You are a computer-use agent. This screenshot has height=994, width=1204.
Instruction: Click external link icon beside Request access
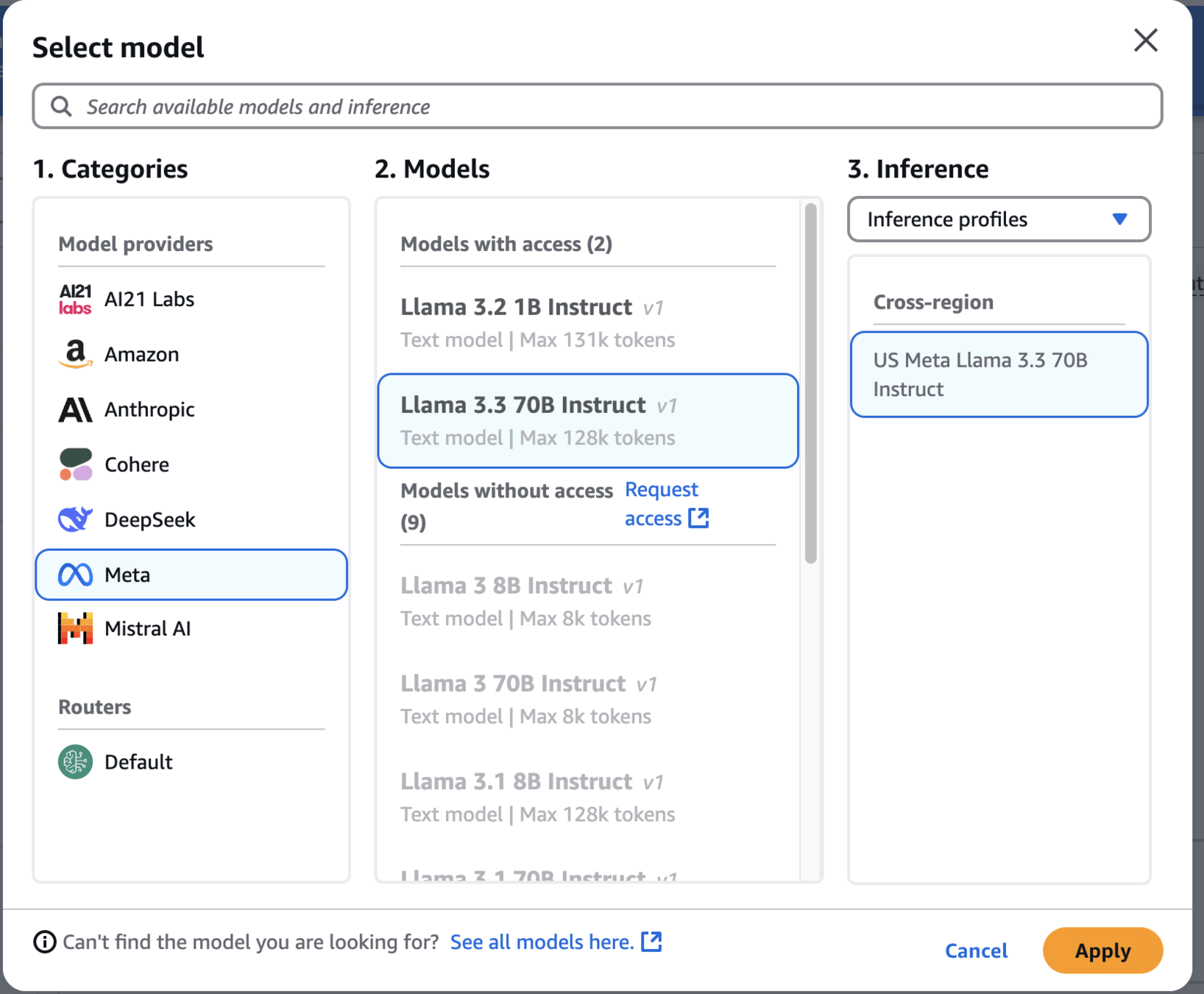coord(698,518)
